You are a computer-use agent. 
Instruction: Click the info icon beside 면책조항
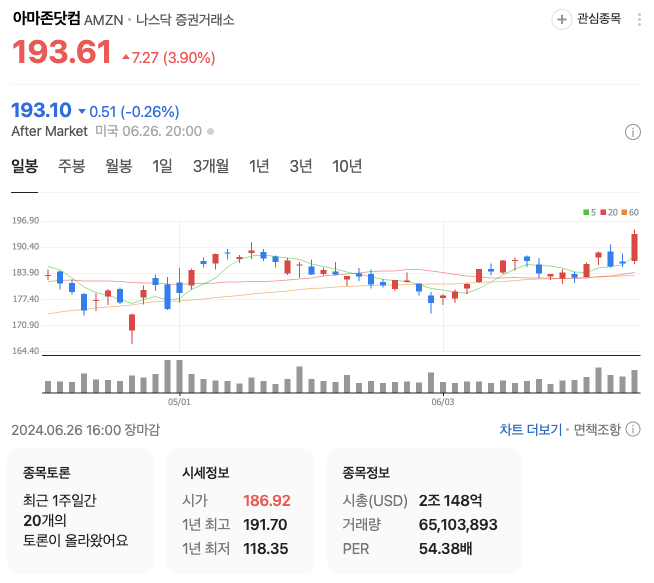click(x=633, y=429)
